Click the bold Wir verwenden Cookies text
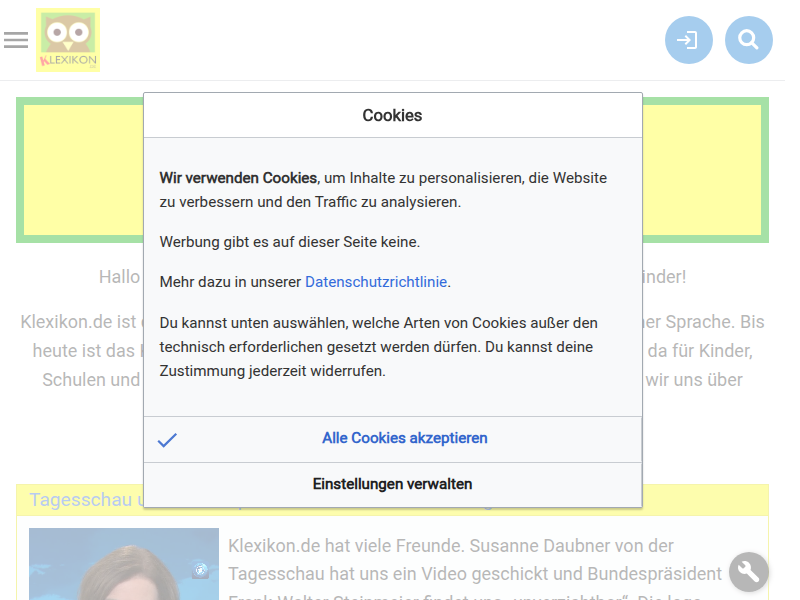 [238, 178]
